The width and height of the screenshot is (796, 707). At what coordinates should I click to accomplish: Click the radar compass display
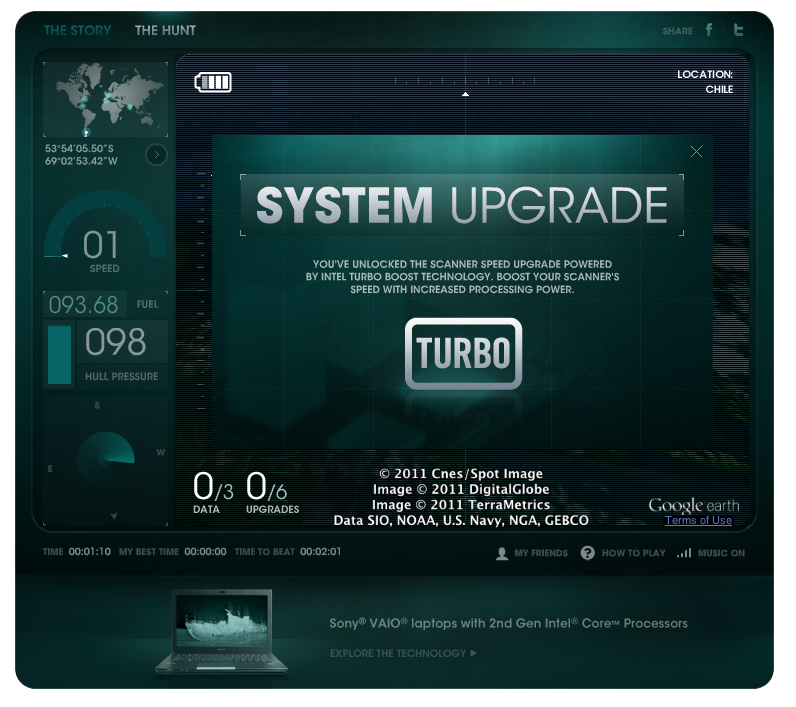(x=105, y=460)
